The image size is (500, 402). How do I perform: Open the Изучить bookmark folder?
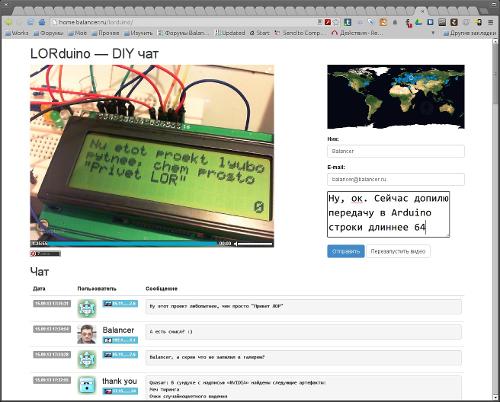tap(138, 33)
